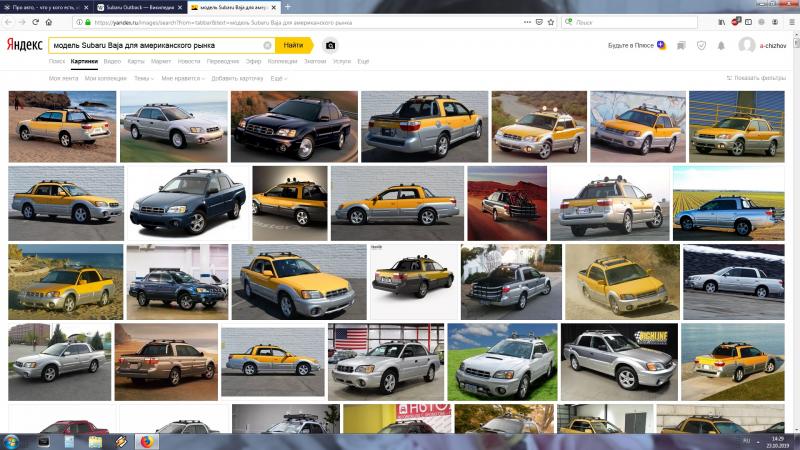Viewport: 800px width, 450px height.
Task: Open the first pinned taskbar app after Start
Action: coord(44,441)
